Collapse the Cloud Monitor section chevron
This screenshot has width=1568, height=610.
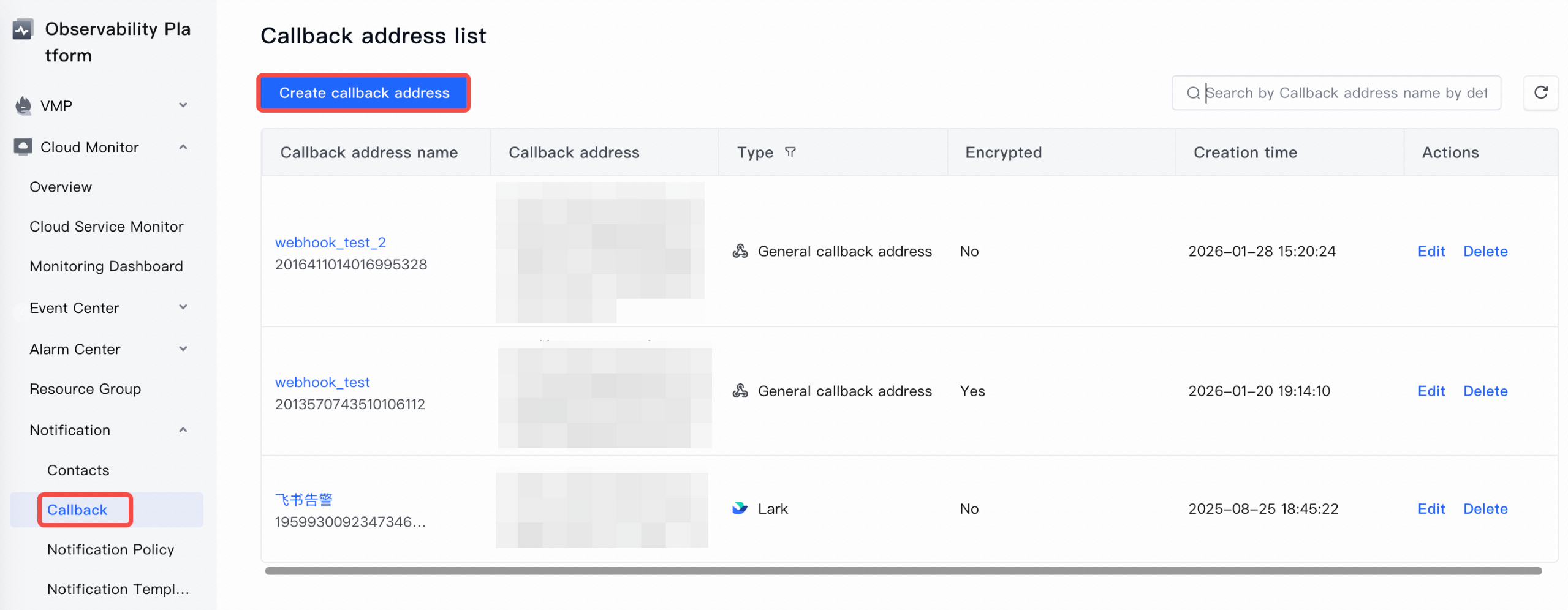pos(183,147)
